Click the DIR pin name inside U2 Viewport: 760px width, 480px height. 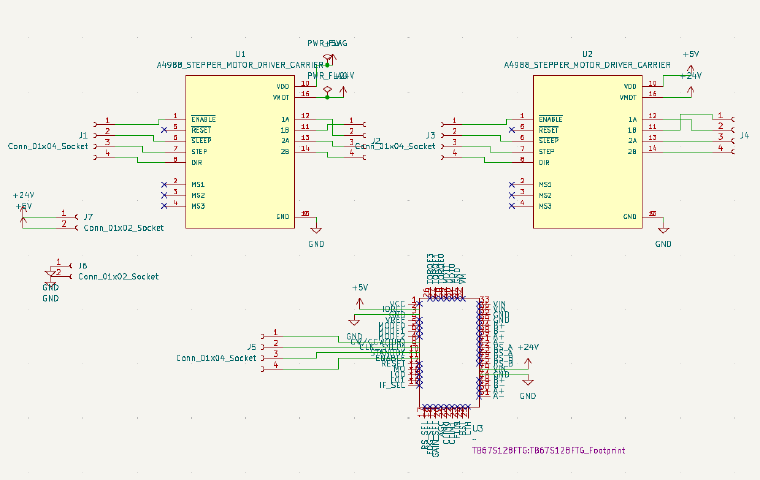click(x=544, y=162)
